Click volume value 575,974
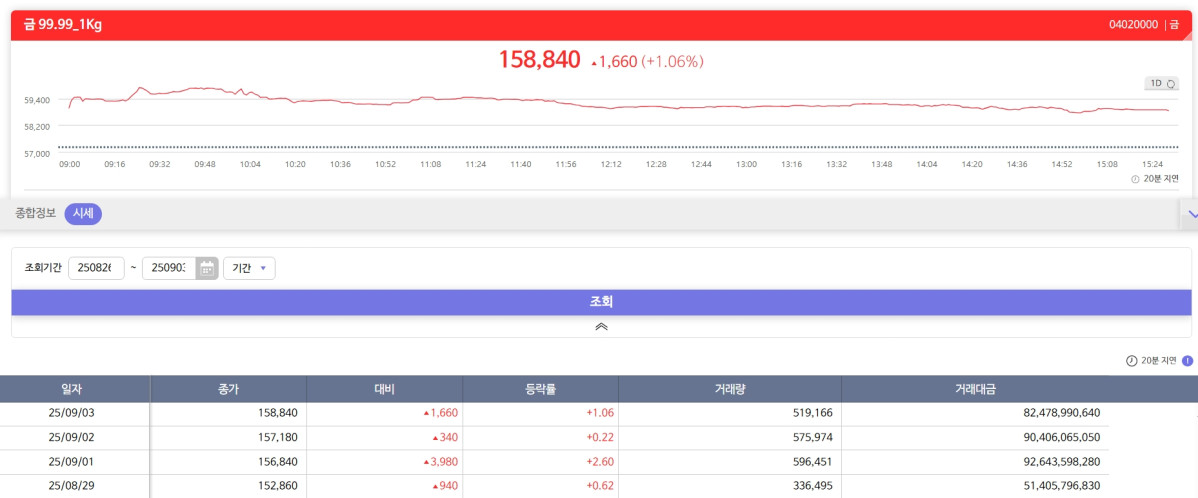The image size is (1198, 498). click(x=813, y=438)
